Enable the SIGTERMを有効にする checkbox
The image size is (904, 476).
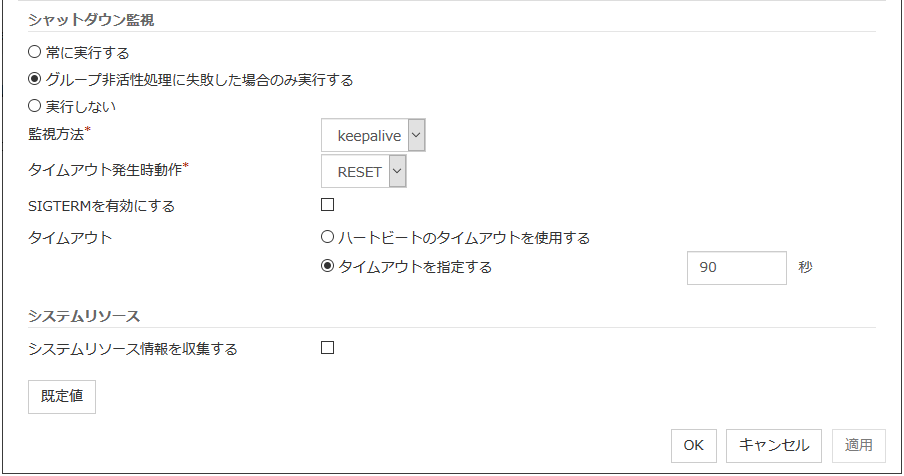(x=327, y=205)
